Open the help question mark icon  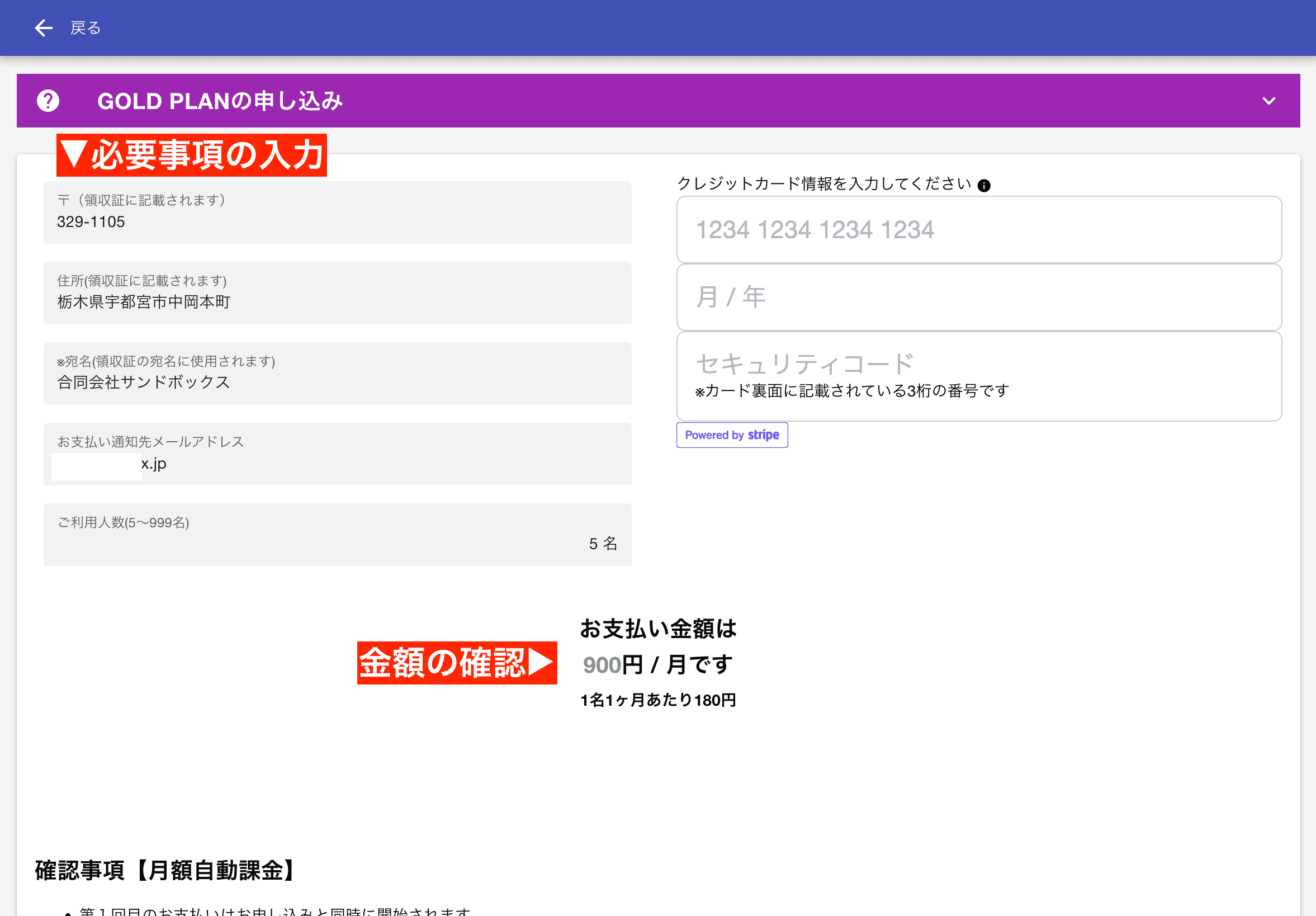click(x=48, y=100)
